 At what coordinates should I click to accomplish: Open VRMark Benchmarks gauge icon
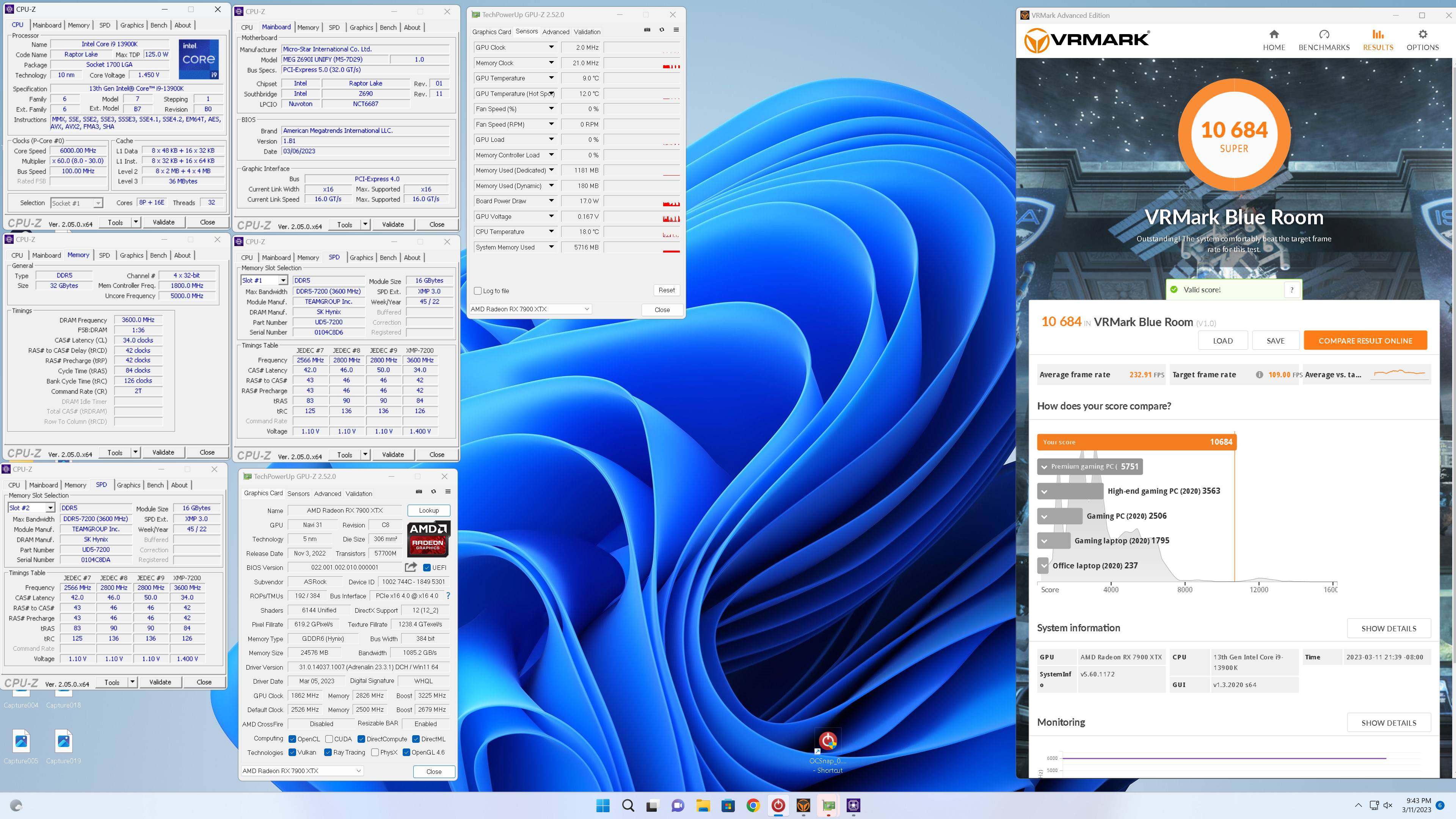tap(1324, 35)
